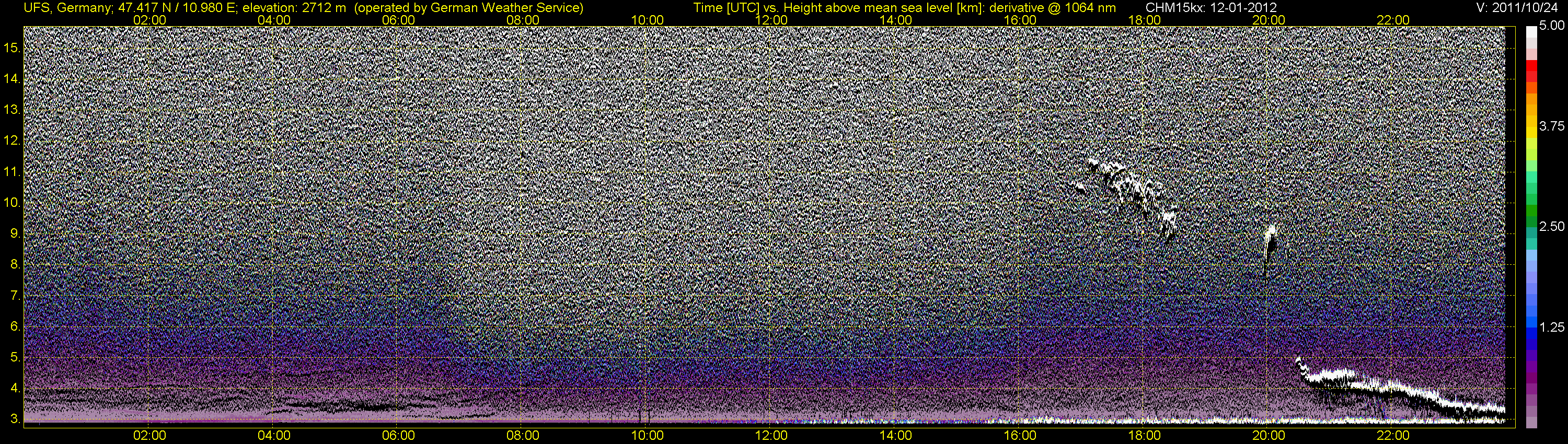The image size is (1568, 444).
Task: Click the top time axis label 18:00
Action: click(x=1144, y=20)
